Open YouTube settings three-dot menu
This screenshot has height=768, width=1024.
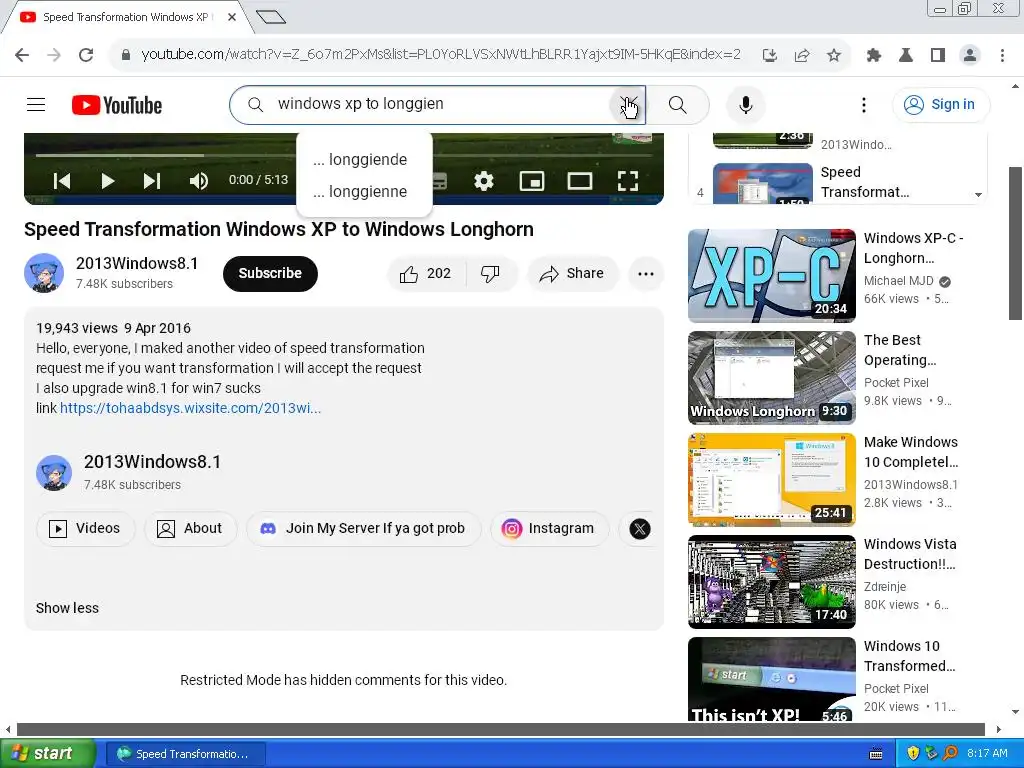[863, 104]
